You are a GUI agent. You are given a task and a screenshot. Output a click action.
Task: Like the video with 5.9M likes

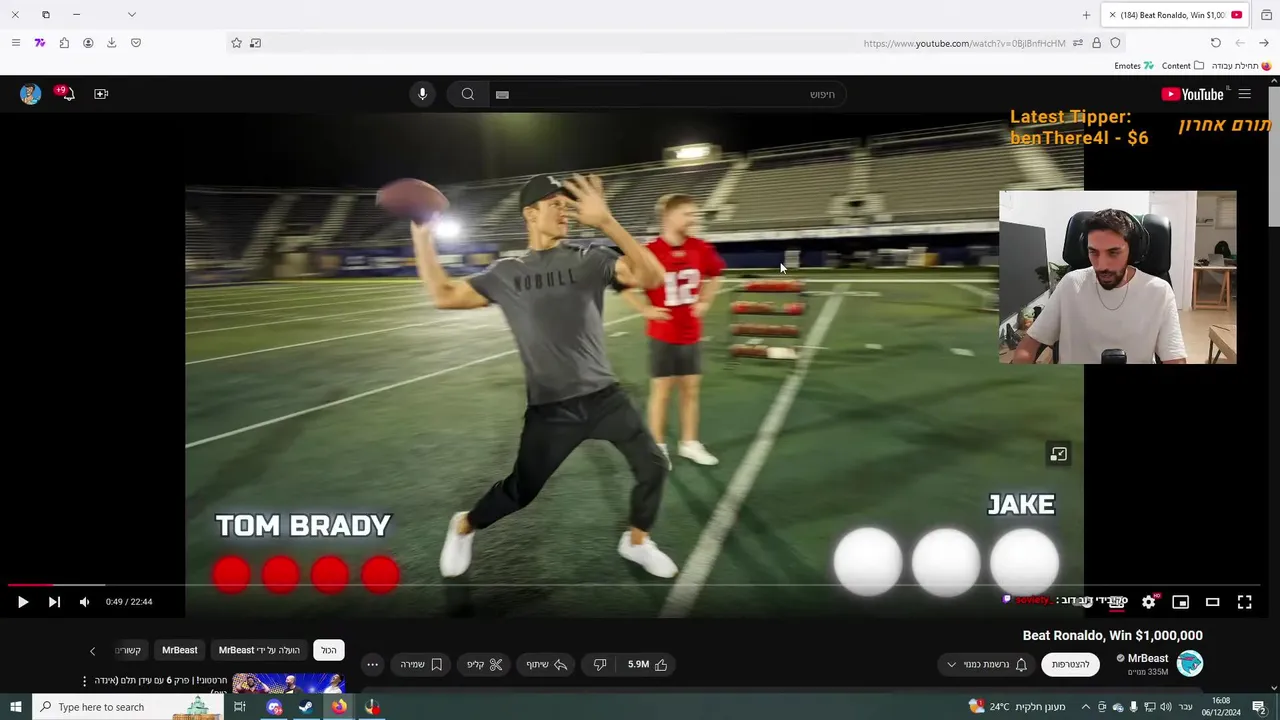[x=648, y=664]
